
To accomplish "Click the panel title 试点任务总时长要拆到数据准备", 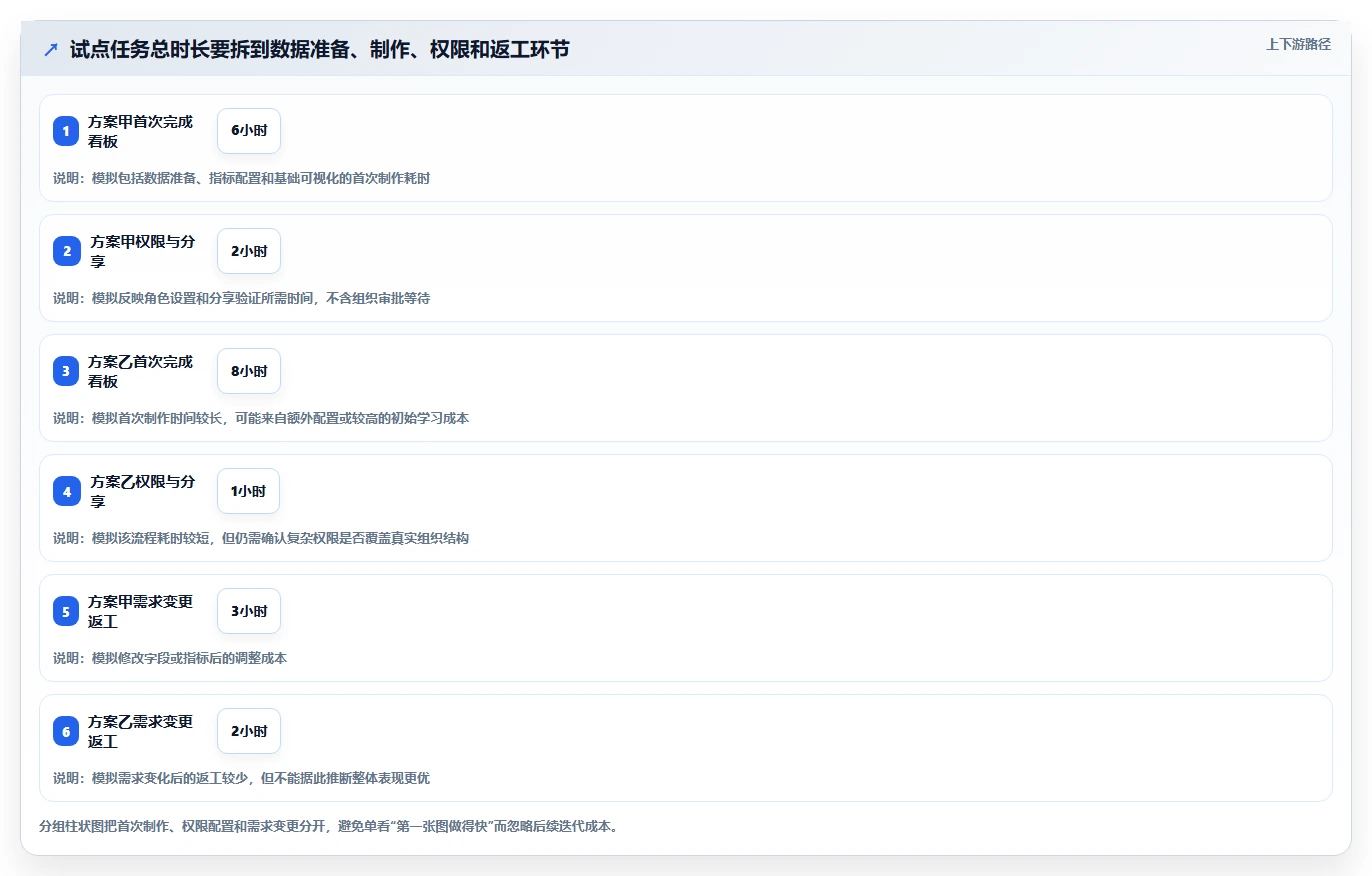I will (x=319, y=49).
